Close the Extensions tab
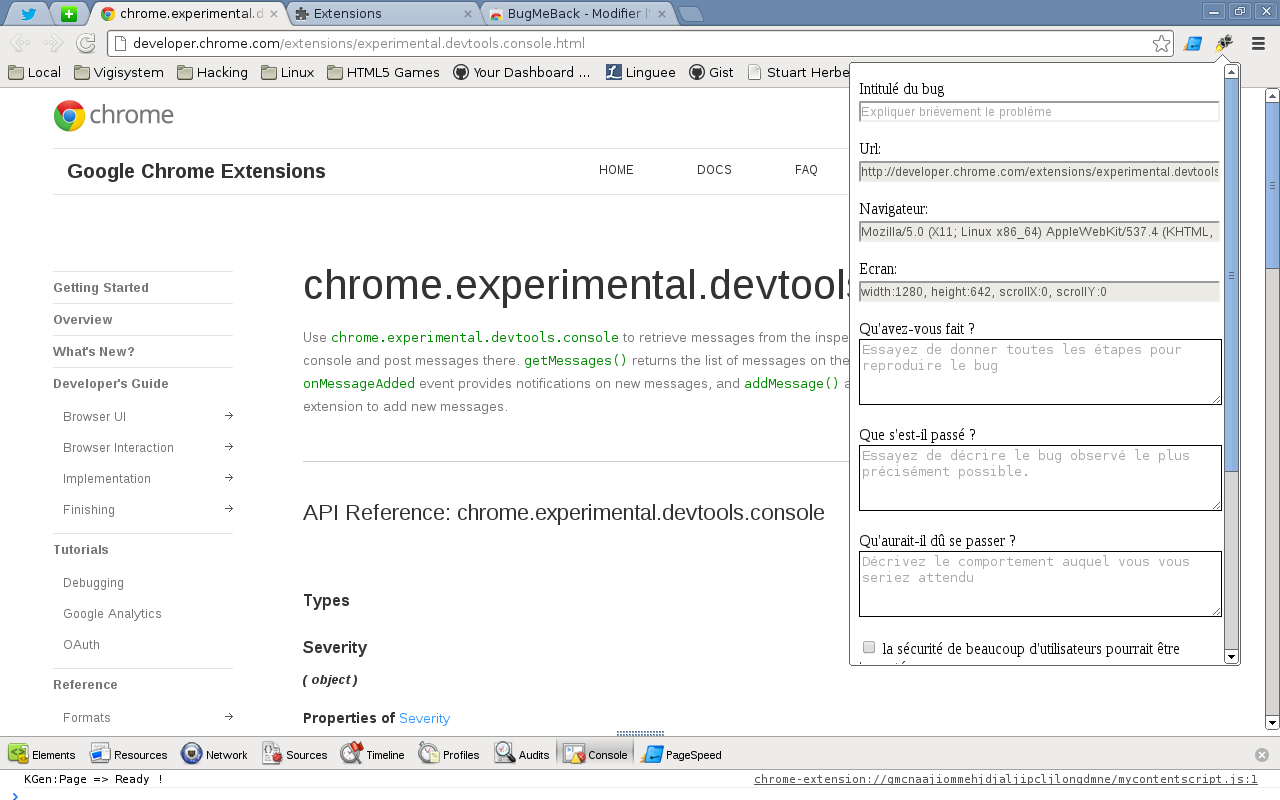The image size is (1280, 800). [467, 14]
